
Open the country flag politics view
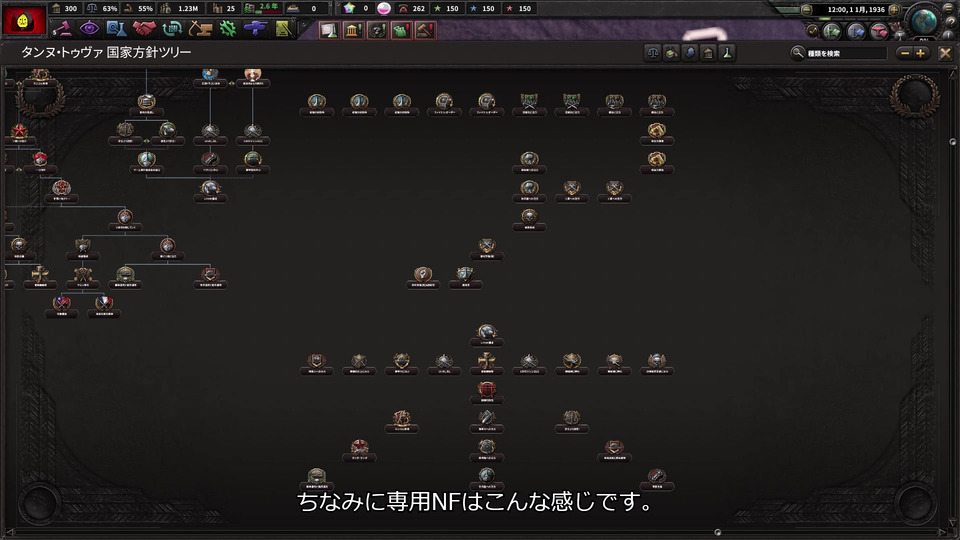pos(24,20)
